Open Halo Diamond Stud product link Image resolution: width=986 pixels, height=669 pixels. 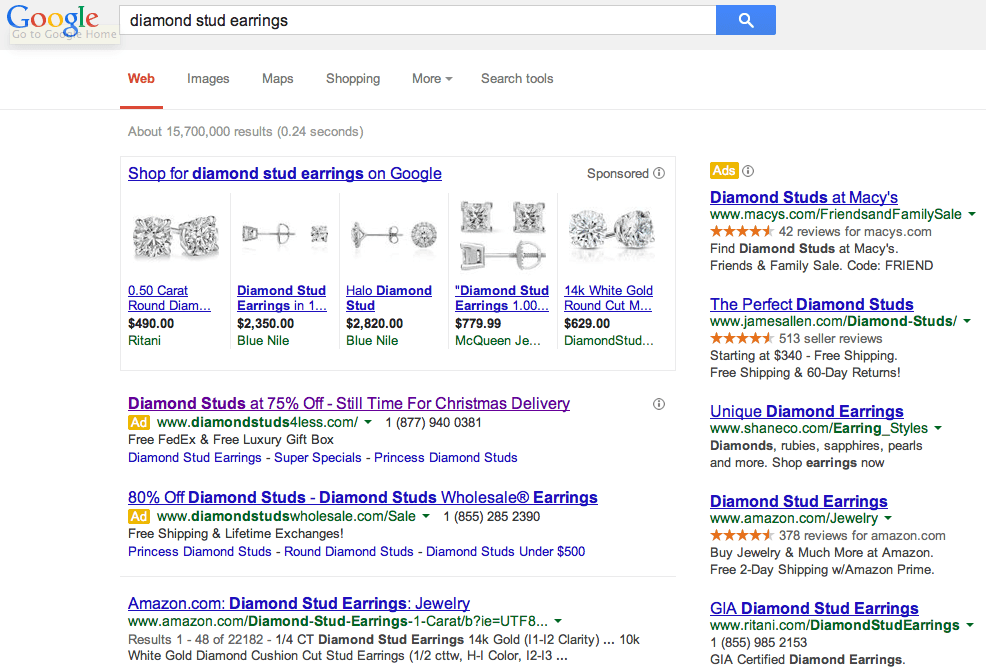(x=389, y=298)
